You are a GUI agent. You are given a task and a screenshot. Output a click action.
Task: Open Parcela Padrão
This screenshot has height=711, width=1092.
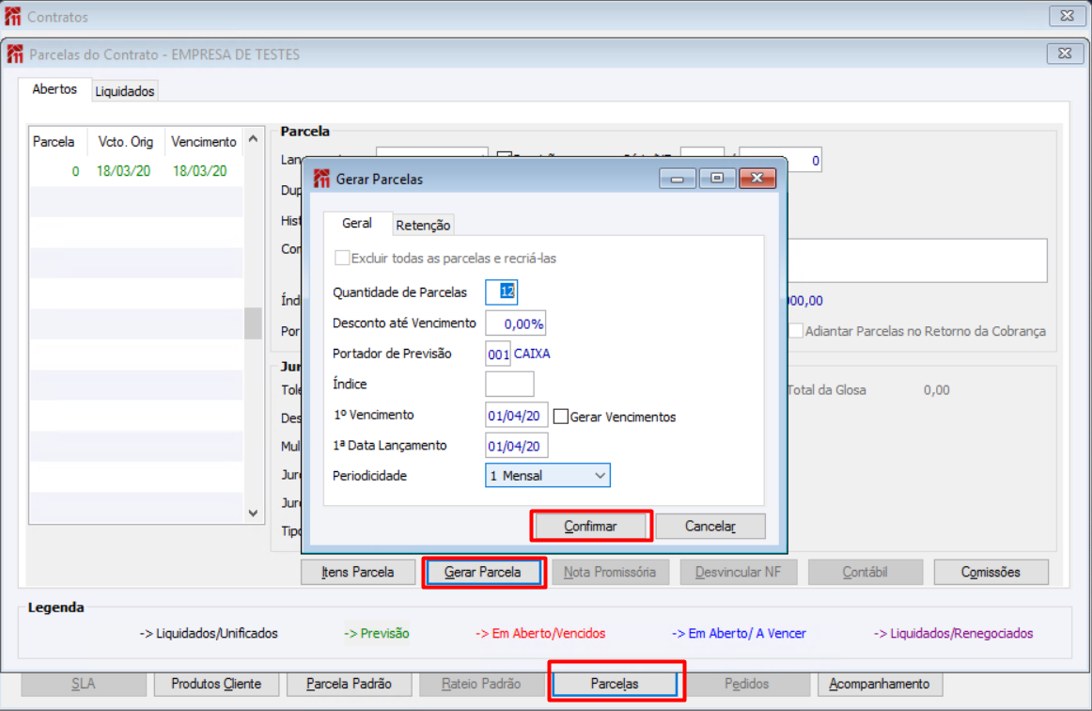pos(349,684)
